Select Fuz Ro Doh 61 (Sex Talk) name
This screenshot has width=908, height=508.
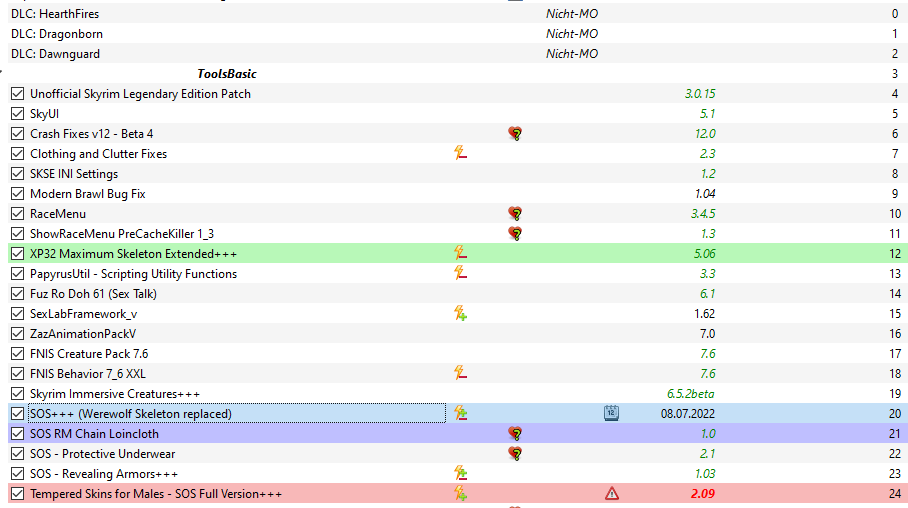click(93, 294)
